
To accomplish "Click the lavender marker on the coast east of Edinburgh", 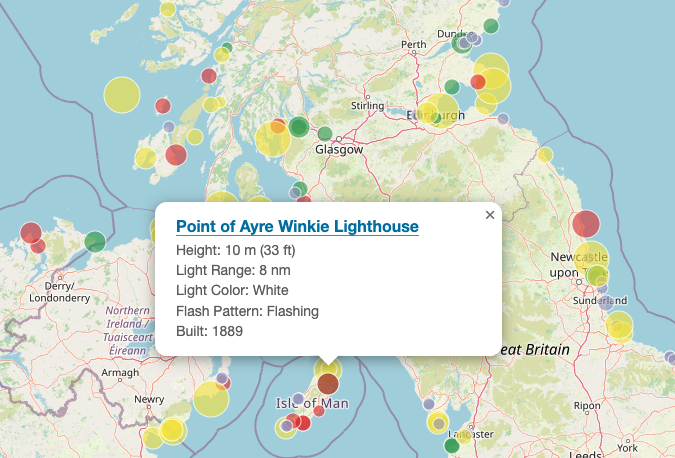I will click(503, 118).
